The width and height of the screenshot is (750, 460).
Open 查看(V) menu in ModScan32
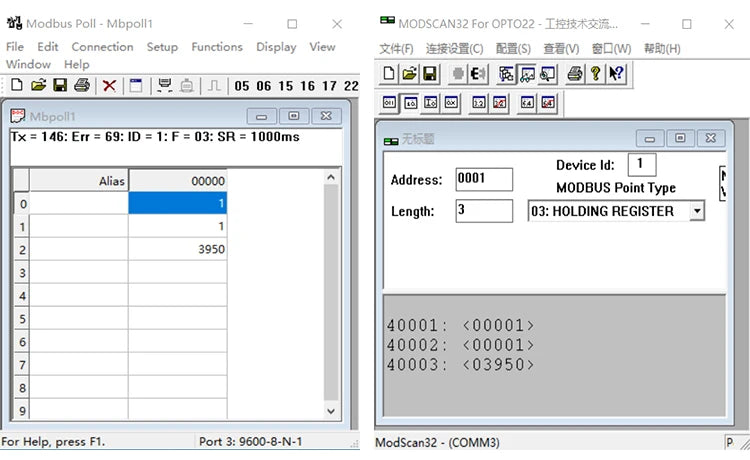pyautogui.click(x=561, y=49)
